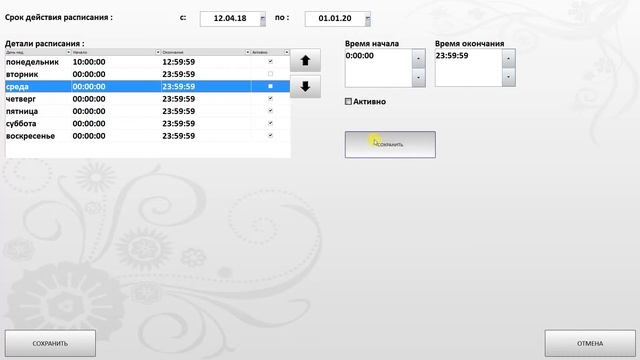Screen dimensions: 640x360
Task: Open the schedule start date dropdown
Action: click(x=262, y=19)
